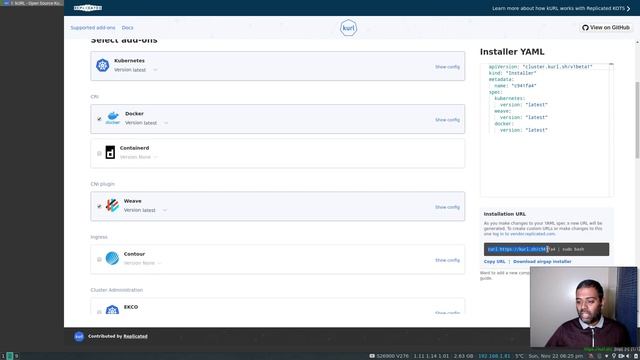The image size is (640, 360).
Task: Enable the Contour add-on checkbox
Action: click(99, 260)
